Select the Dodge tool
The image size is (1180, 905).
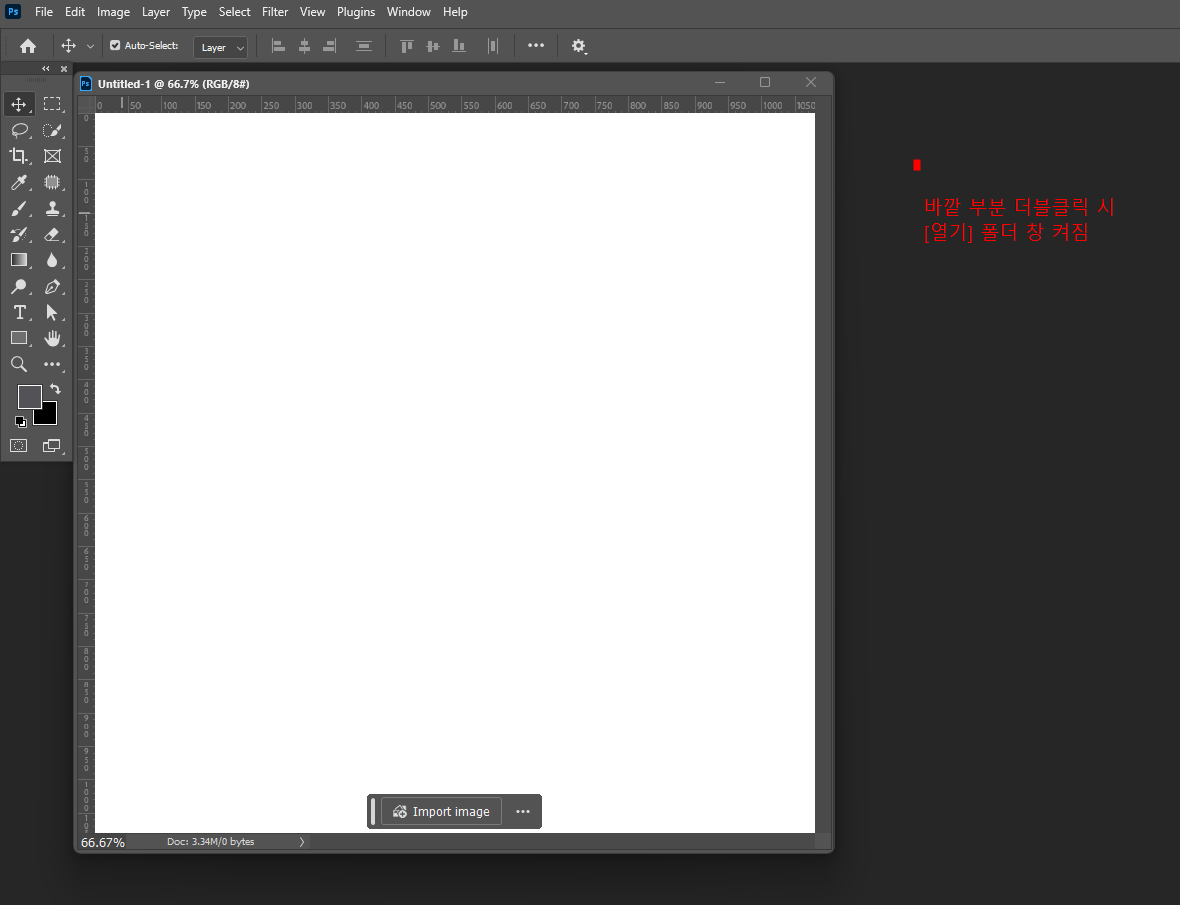[19, 287]
